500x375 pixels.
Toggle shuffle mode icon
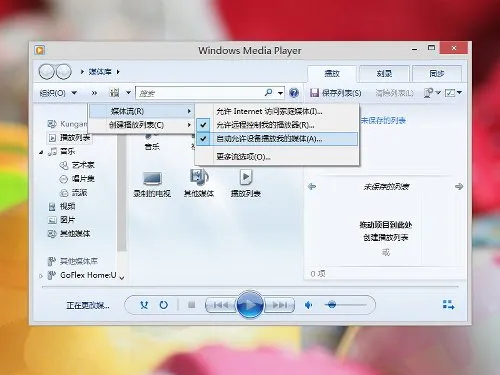click(144, 305)
